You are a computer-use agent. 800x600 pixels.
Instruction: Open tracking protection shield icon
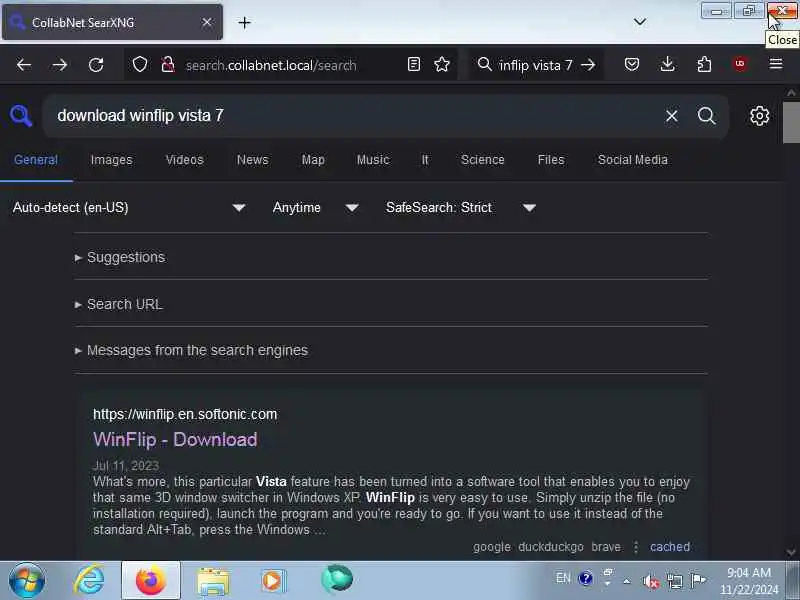(x=140, y=65)
